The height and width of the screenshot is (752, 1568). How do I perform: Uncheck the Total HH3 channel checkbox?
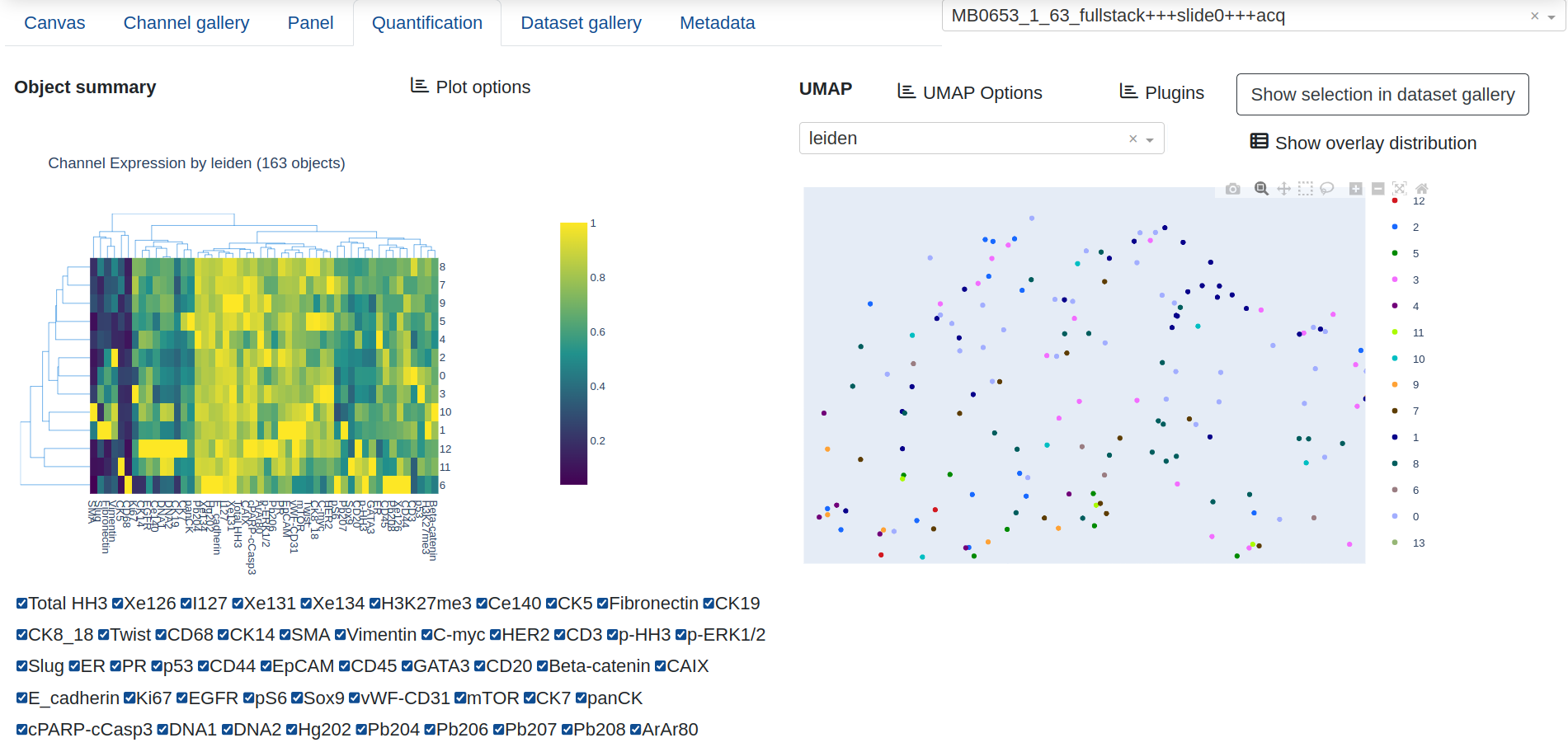coord(22,604)
